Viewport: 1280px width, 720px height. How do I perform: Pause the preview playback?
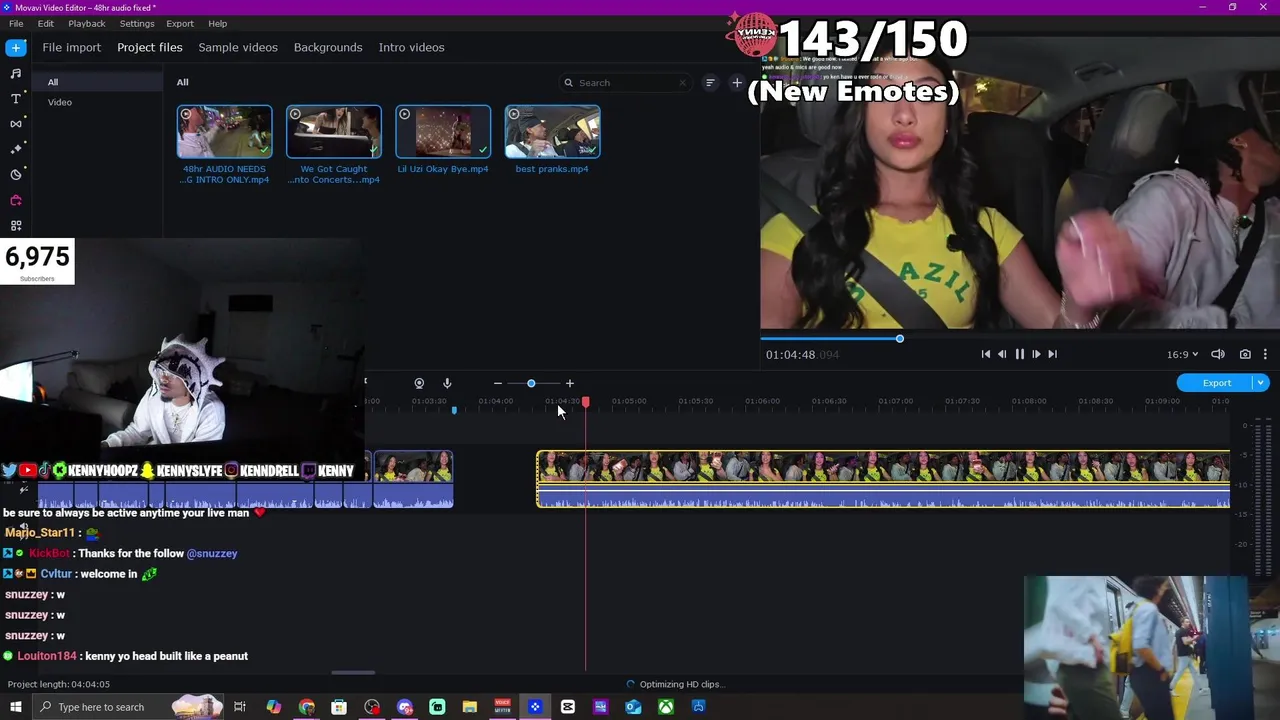coord(1019,354)
